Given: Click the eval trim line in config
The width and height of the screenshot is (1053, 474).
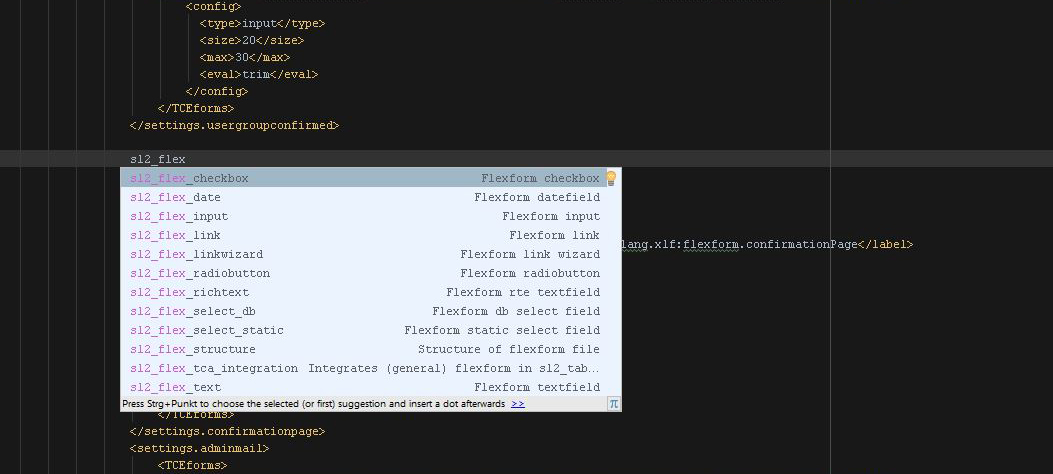Looking at the screenshot, I should coord(259,75).
